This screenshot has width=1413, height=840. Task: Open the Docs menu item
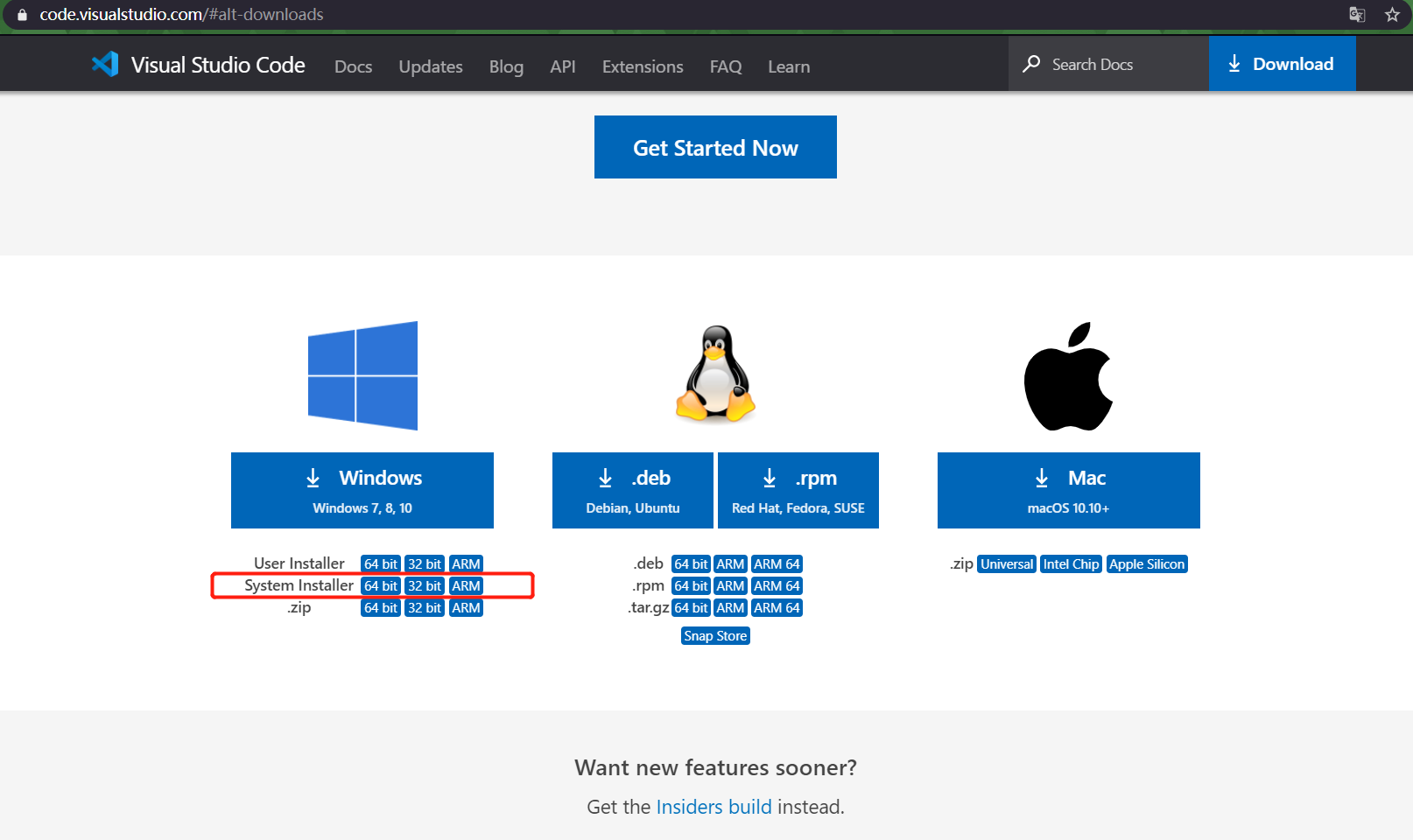[x=353, y=66]
